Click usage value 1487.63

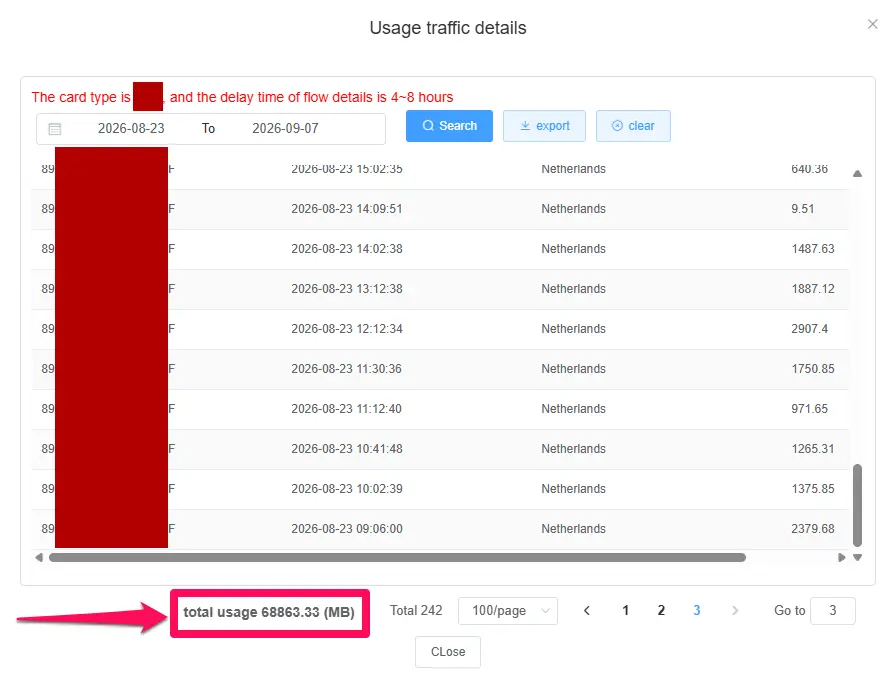tap(813, 249)
